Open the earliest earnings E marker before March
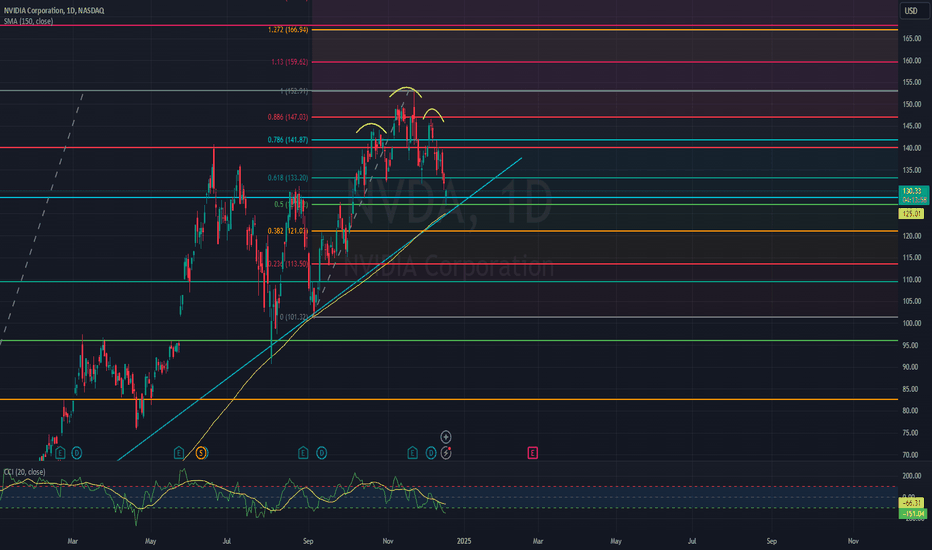Screen dimensions: 932x550 pos(59,453)
